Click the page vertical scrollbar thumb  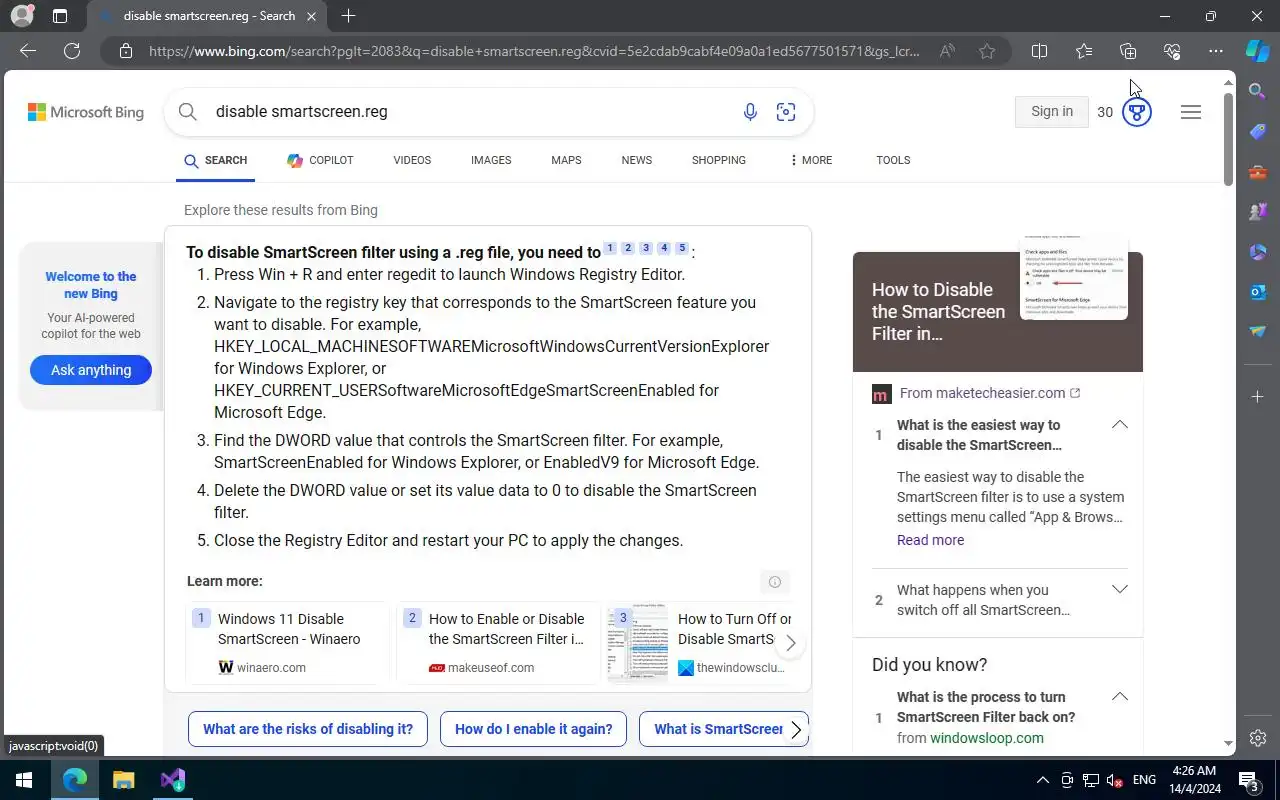(1228, 139)
